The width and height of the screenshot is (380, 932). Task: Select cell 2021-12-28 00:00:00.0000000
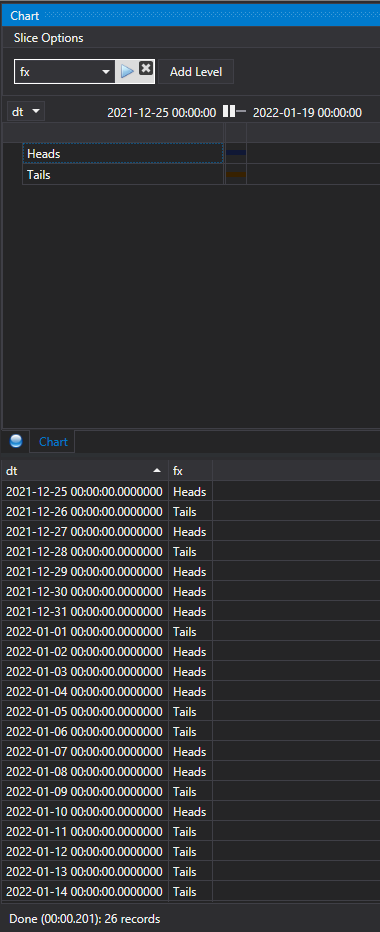point(84,552)
